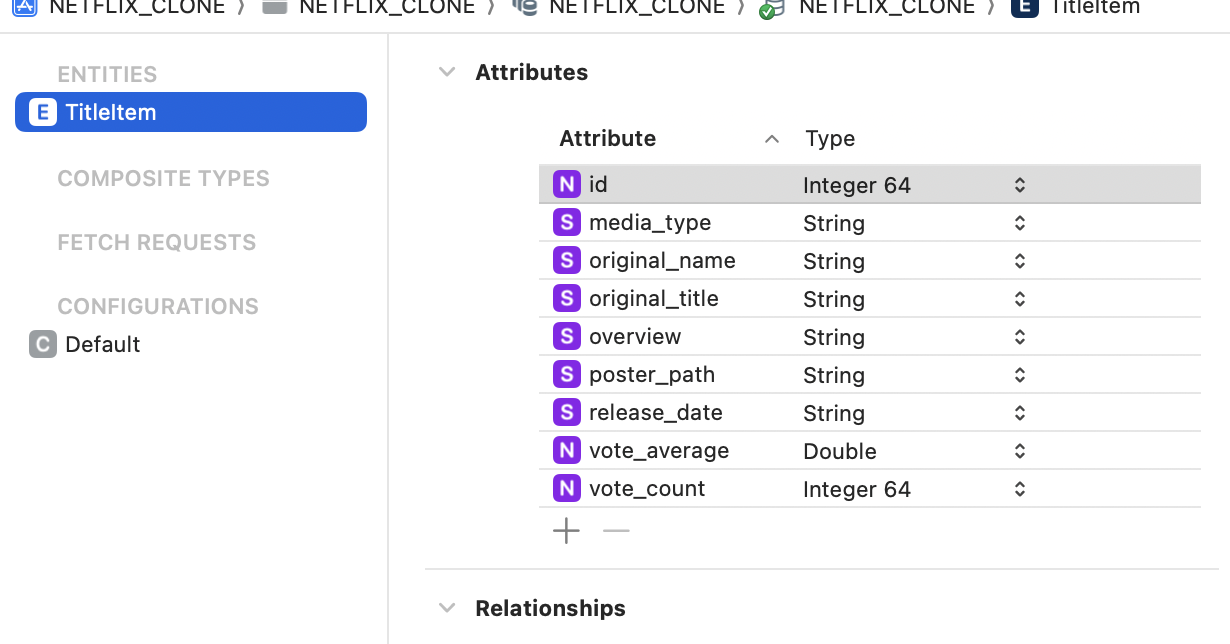Click the vote_average attribute N icon
The image size is (1230, 644).
click(x=567, y=450)
